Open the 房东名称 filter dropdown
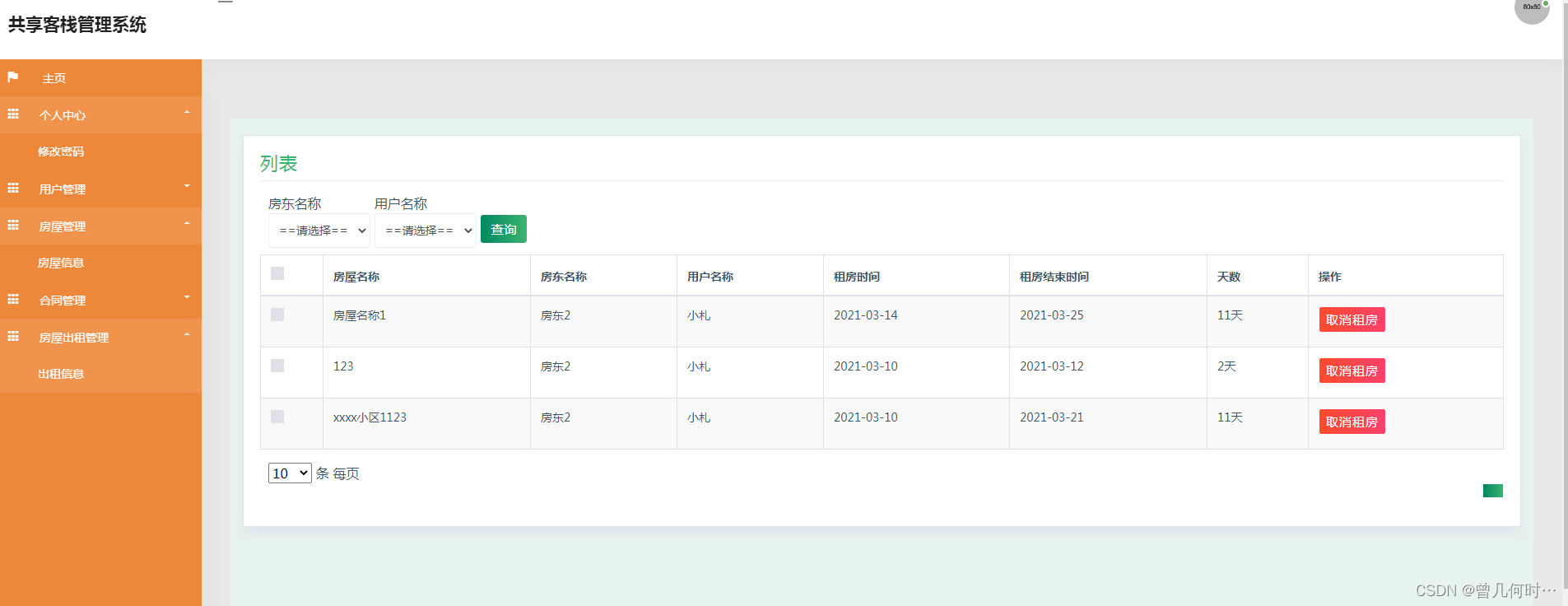 pyautogui.click(x=319, y=231)
